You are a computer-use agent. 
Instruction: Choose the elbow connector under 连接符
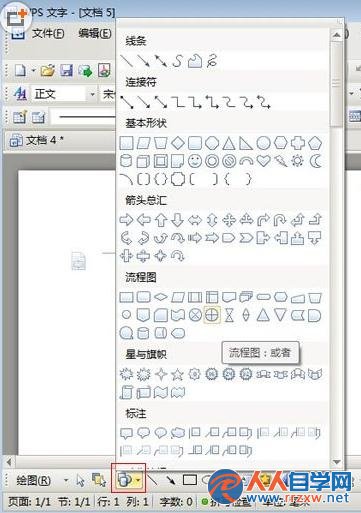click(178, 102)
